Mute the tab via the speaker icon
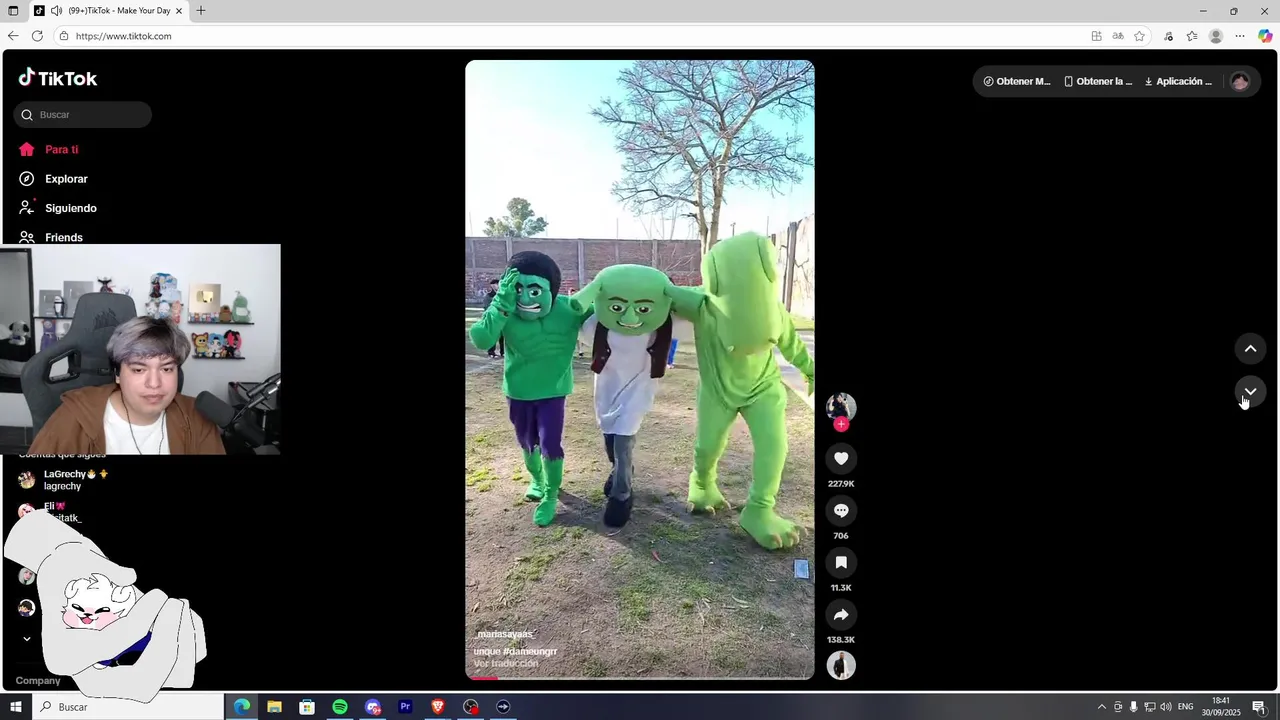The image size is (1280, 720). [56, 10]
